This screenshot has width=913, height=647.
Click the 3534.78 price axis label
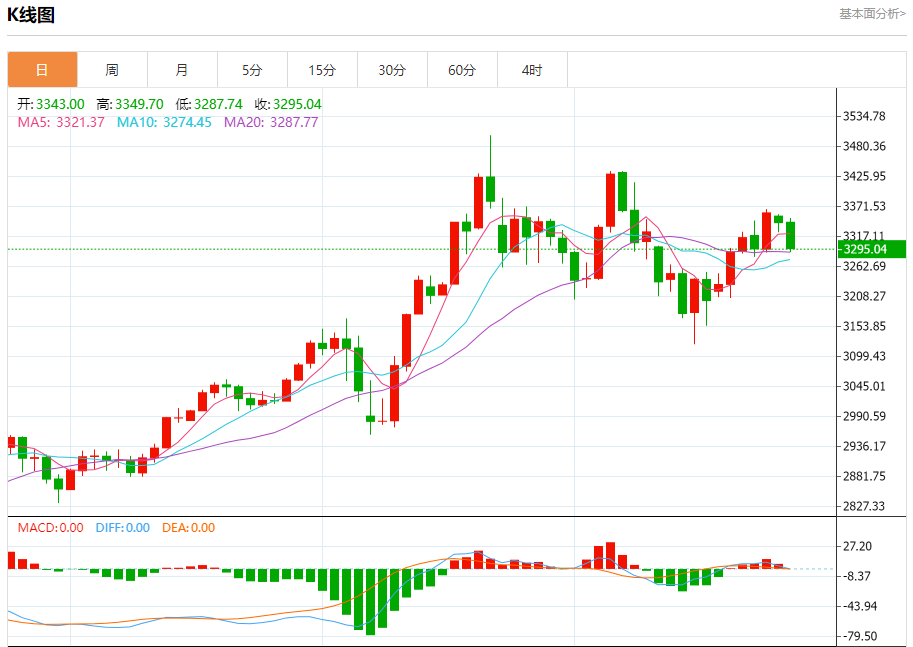[x=865, y=116]
